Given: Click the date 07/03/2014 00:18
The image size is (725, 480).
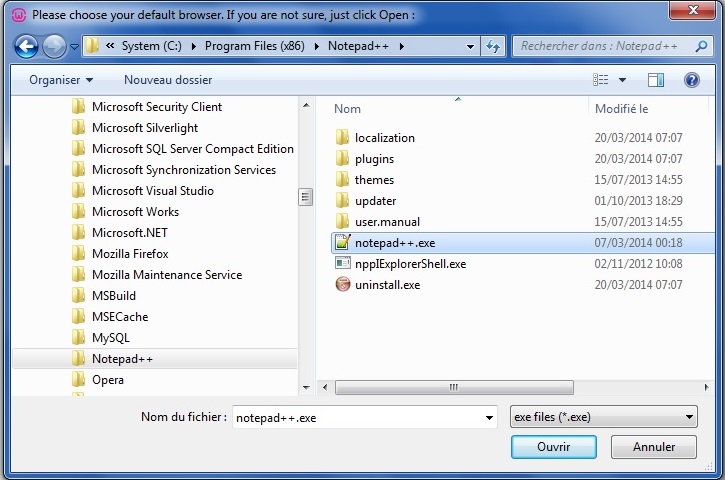Looking at the screenshot, I should click(x=638, y=243).
